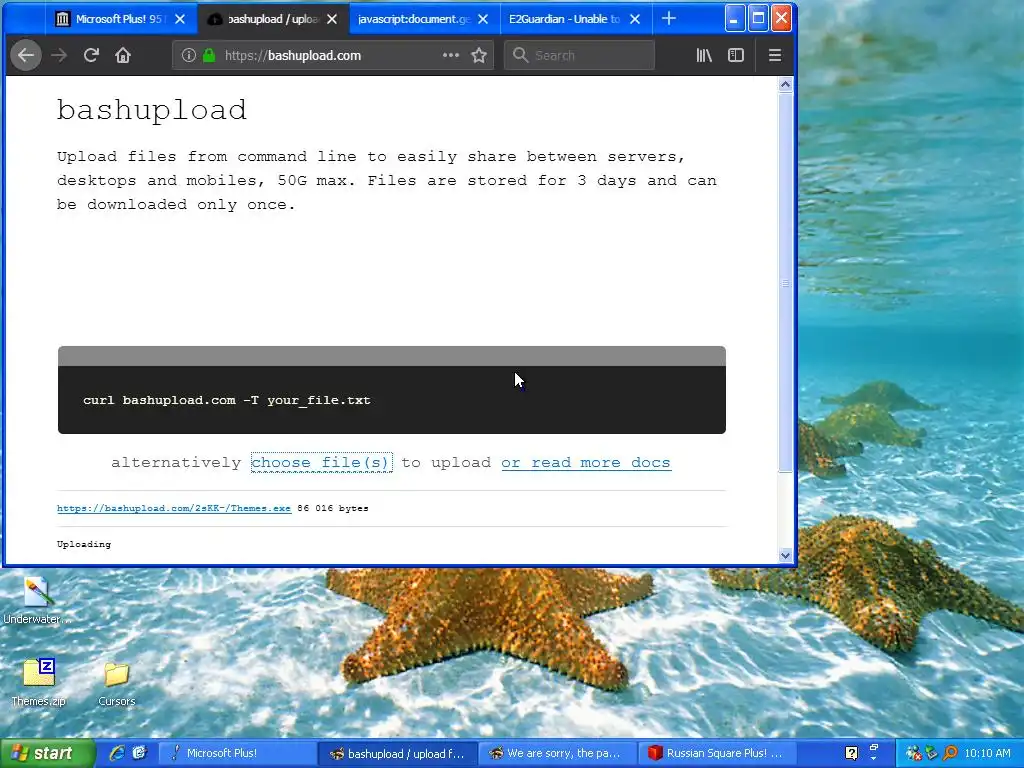Toggle the sidebar view icon
Image resolution: width=1024 pixels, height=768 pixels.
click(x=736, y=56)
